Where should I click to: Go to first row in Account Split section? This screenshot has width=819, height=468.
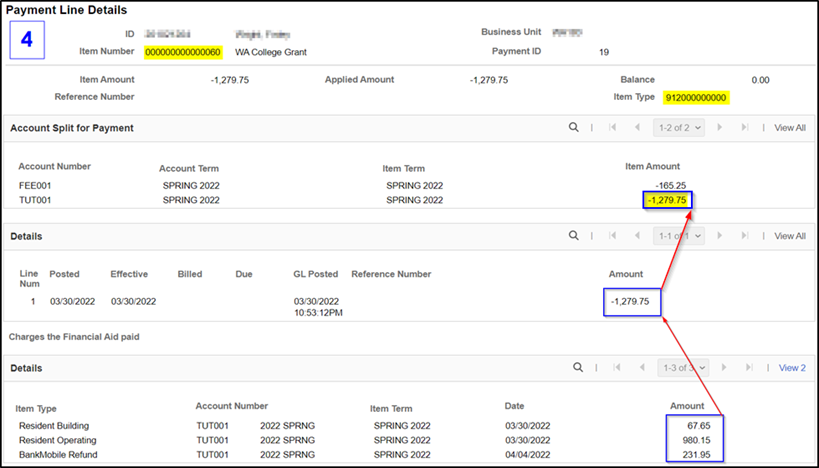[x=611, y=128]
